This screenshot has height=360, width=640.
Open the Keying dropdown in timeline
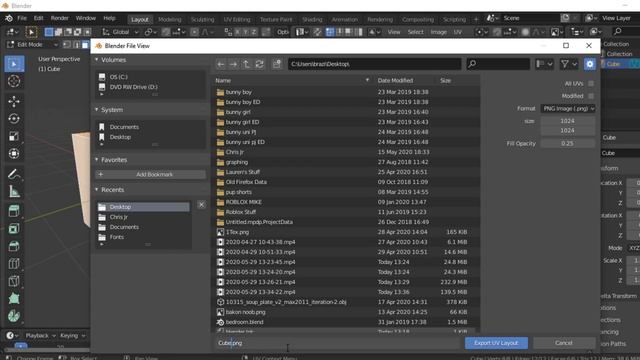pos(73,336)
